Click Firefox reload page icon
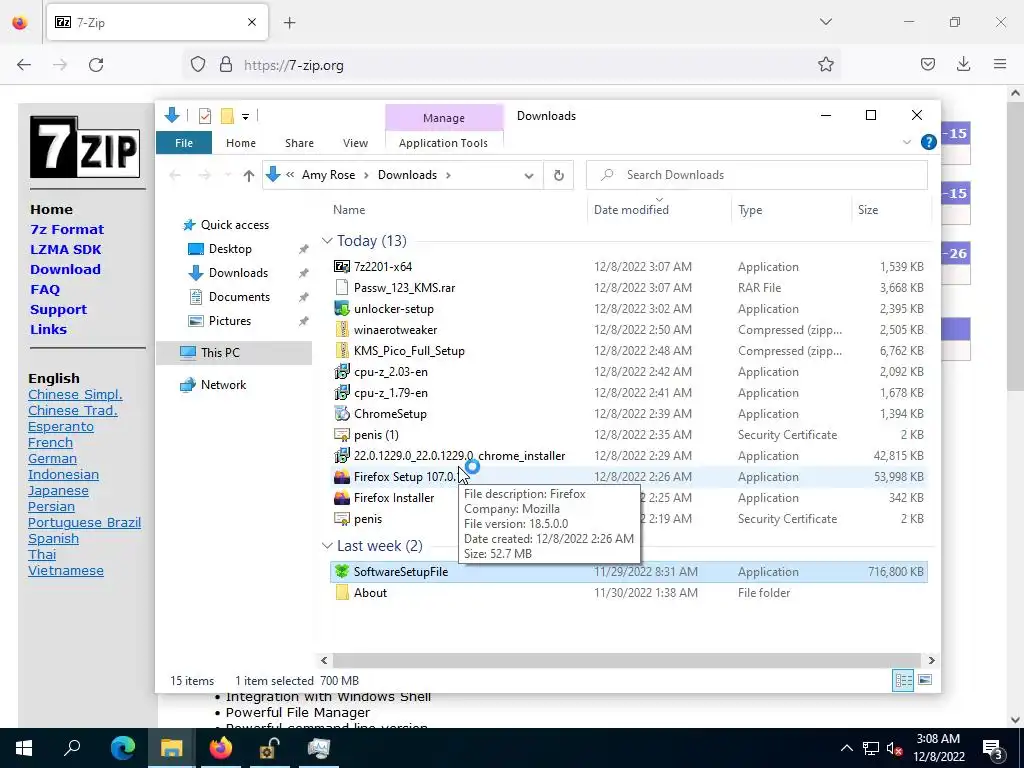This screenshot has width=1024, height=768. [x=96, y=65]
